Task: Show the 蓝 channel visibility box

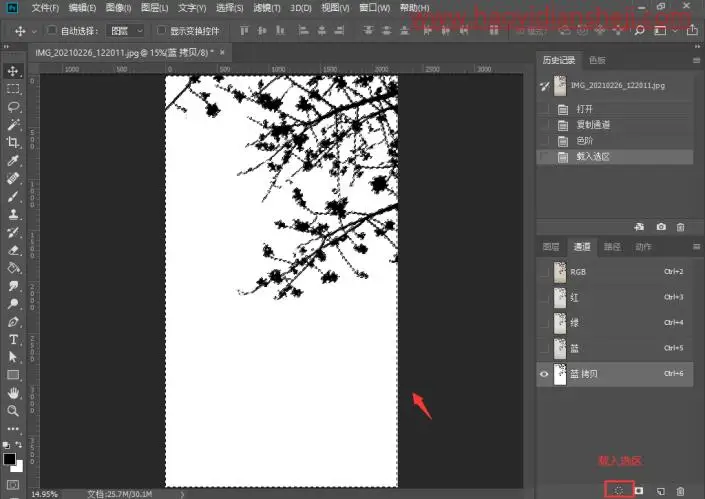Action: coord(544,348)
